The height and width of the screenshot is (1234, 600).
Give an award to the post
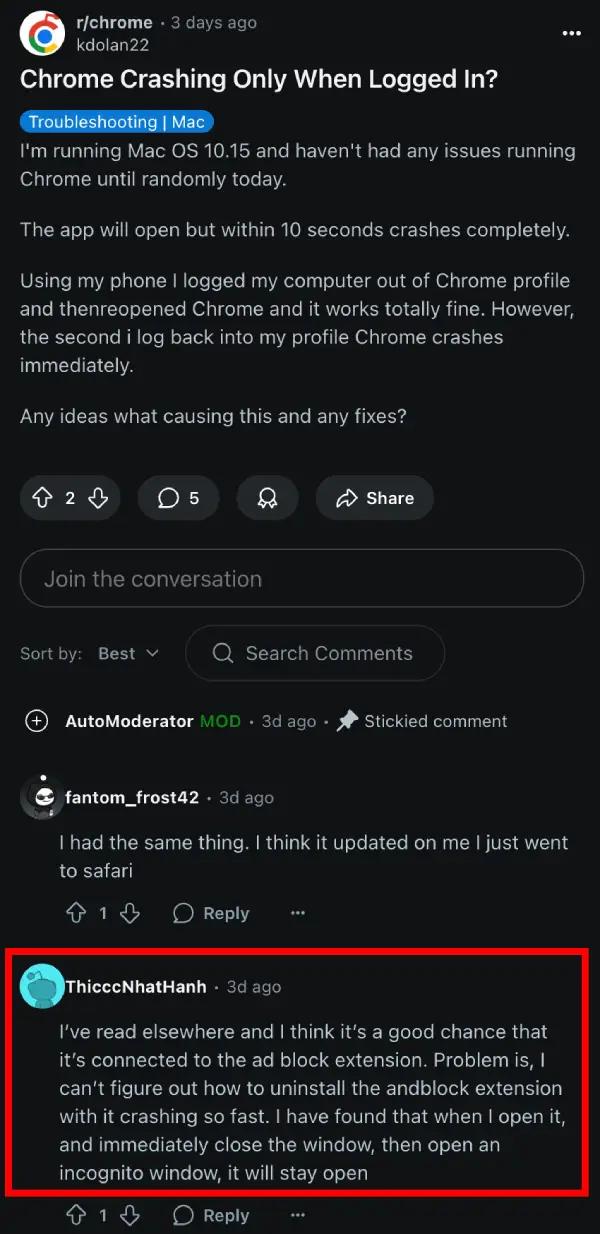click(x=267, y=498)
